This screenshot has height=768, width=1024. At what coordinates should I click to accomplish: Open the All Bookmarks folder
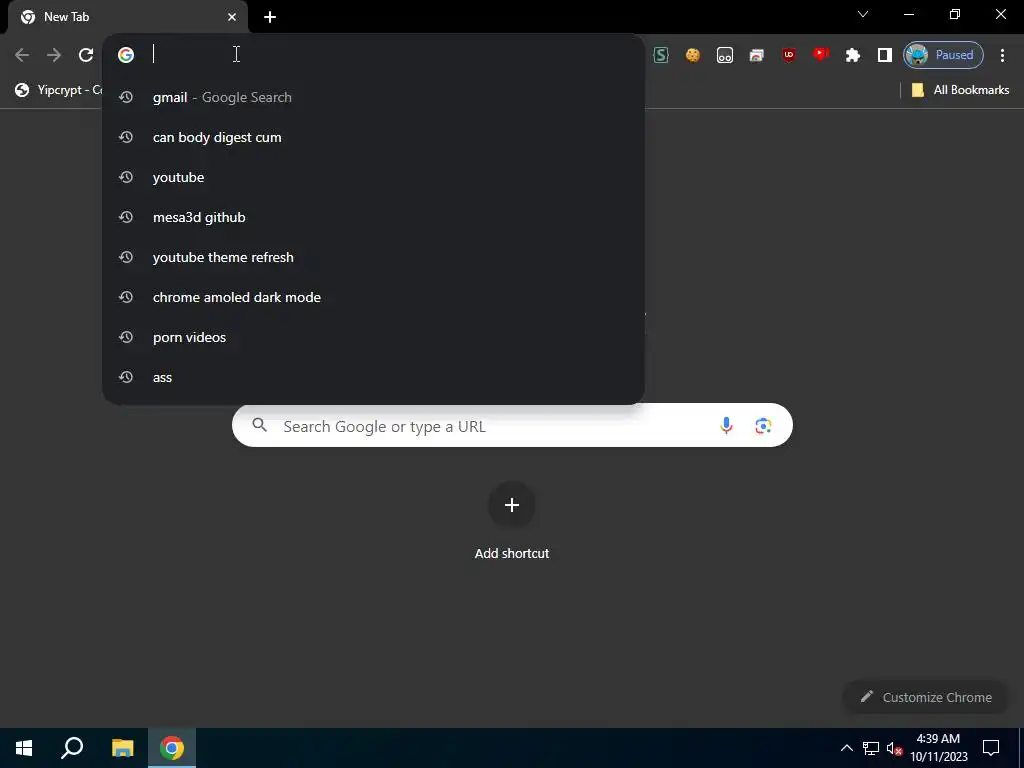[960, 90]
